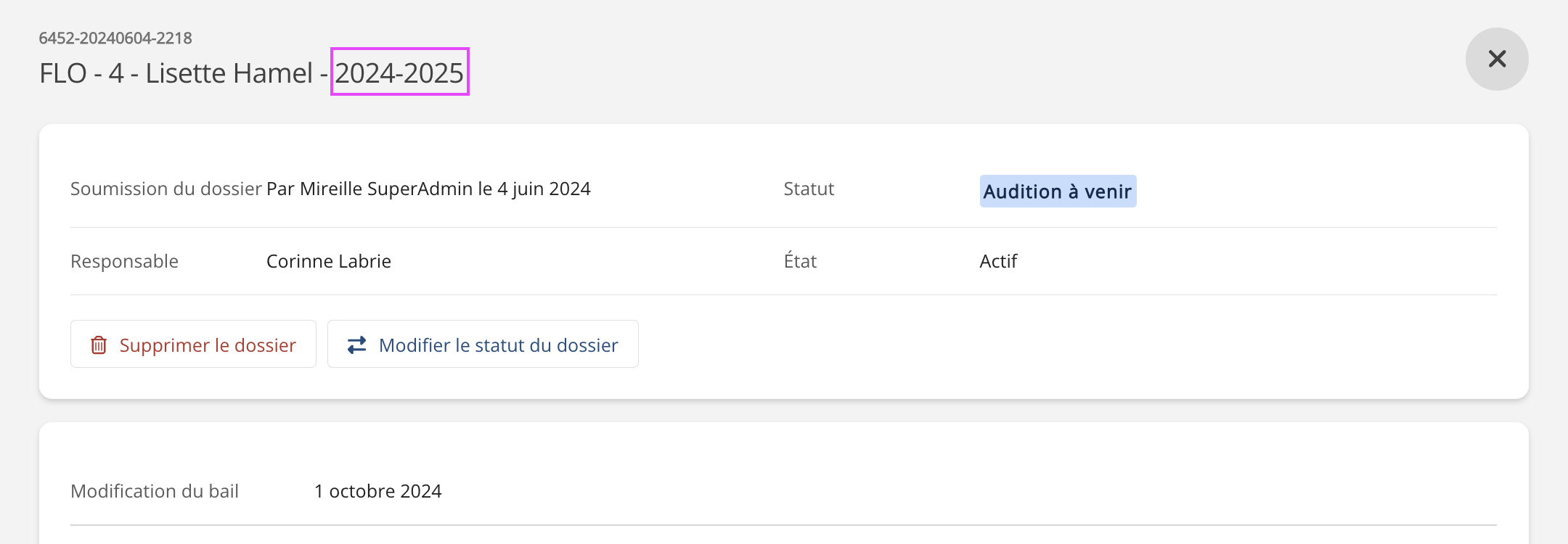Click the name Lisette Hamel in the title
The image size is (1568, 544).
pos(229,73)
